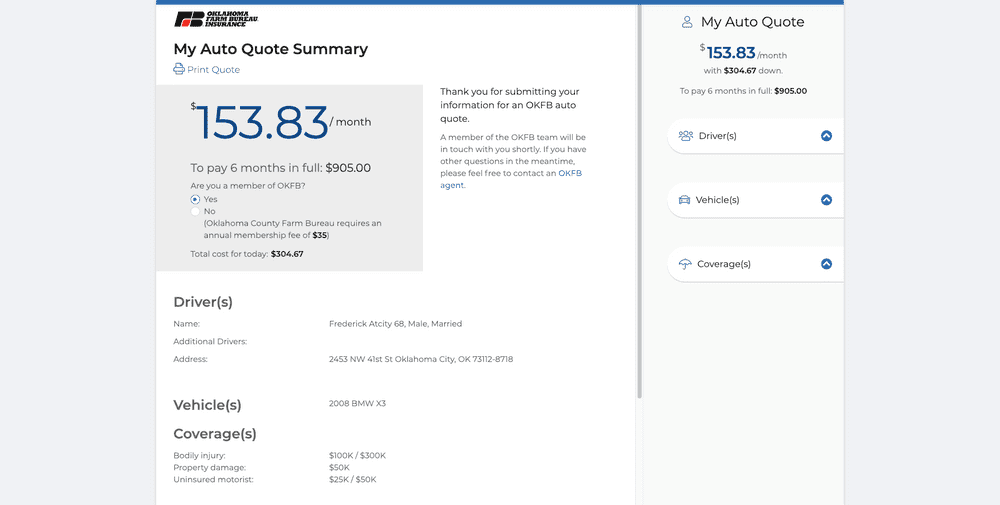
Task: Click the large 153.83 monthly price
Action: pyautogui.click(x=261, y=122)
